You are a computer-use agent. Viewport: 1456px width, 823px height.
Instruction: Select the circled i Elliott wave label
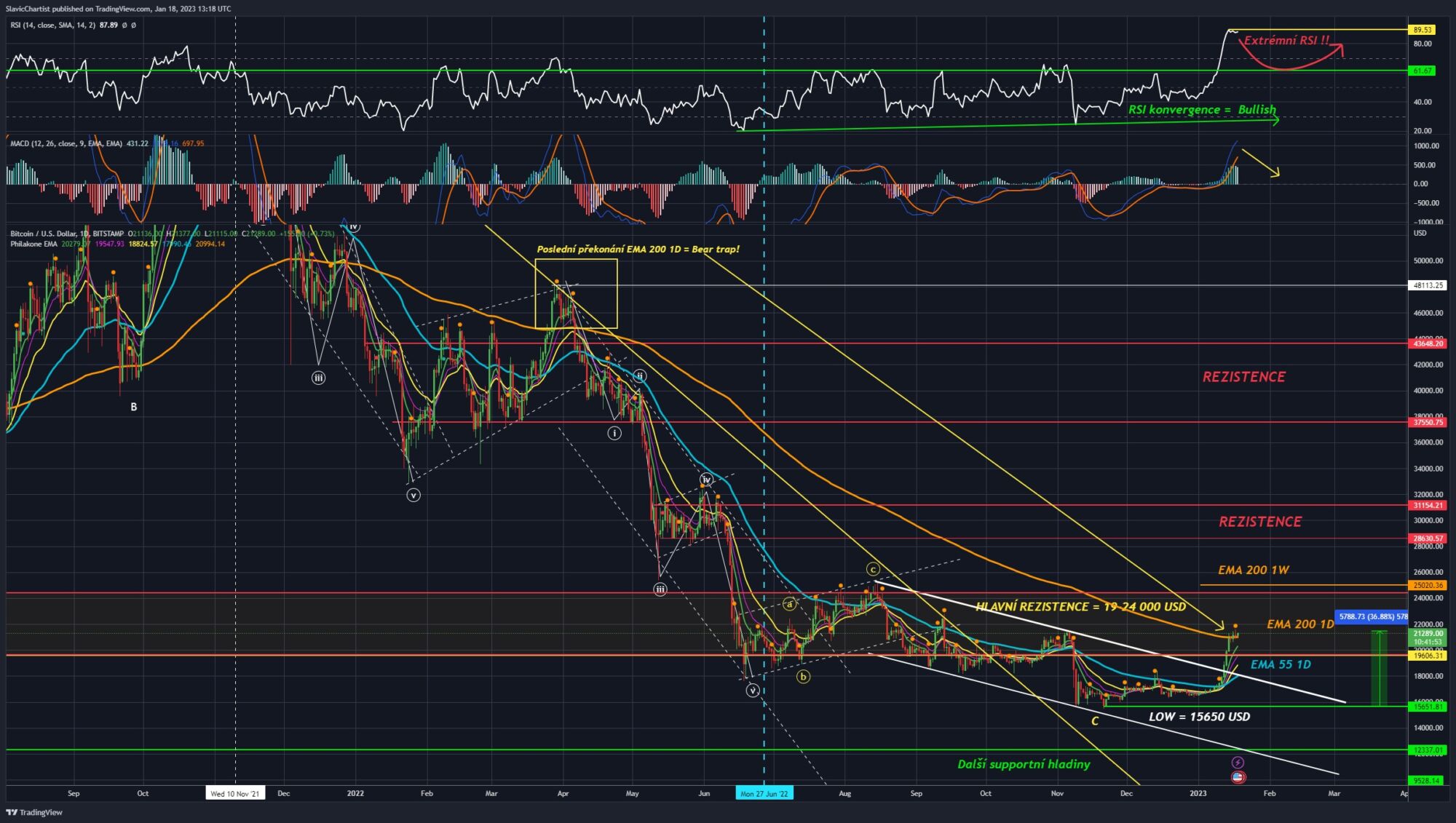614,433
